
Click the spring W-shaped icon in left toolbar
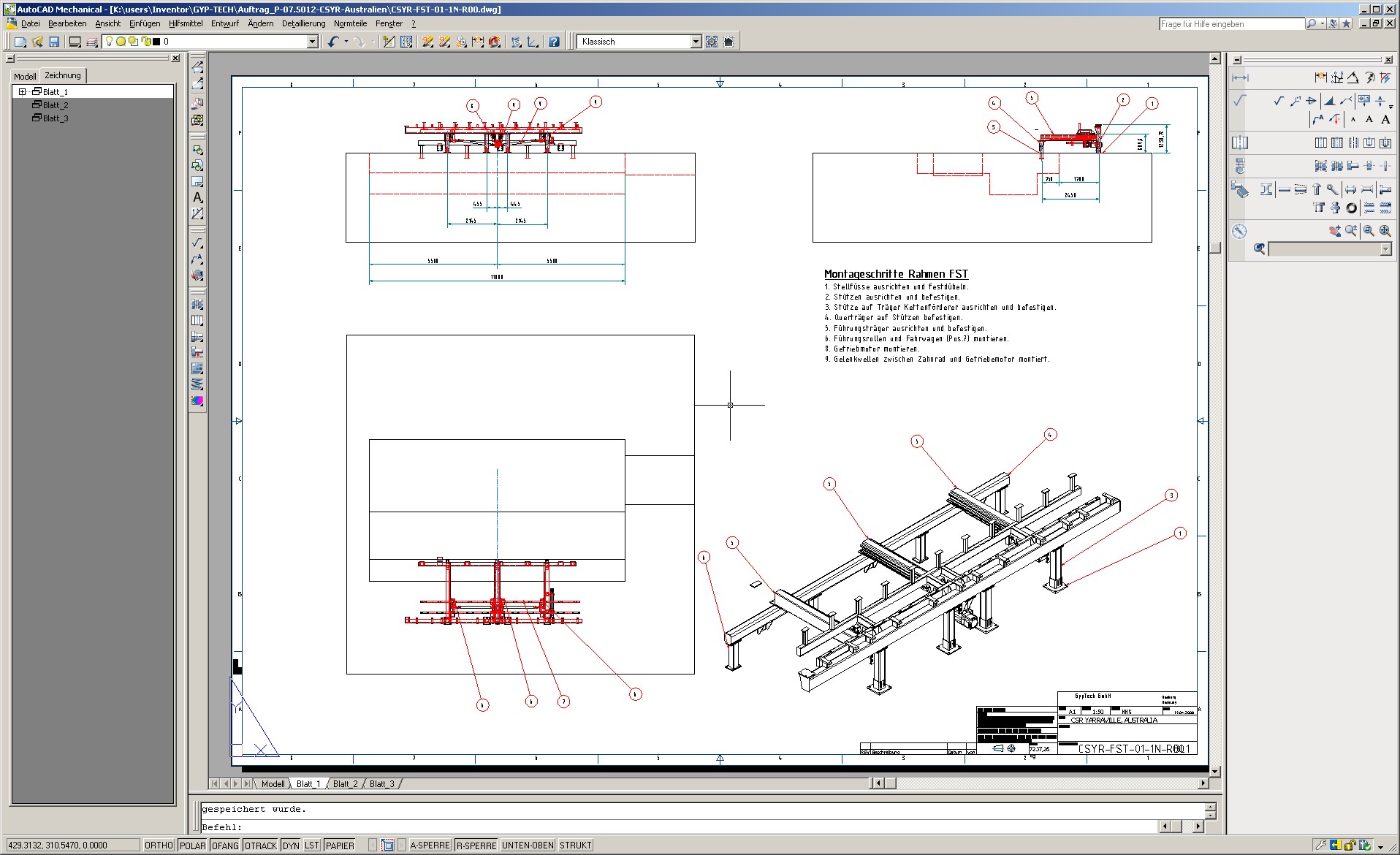click(197, 384)
